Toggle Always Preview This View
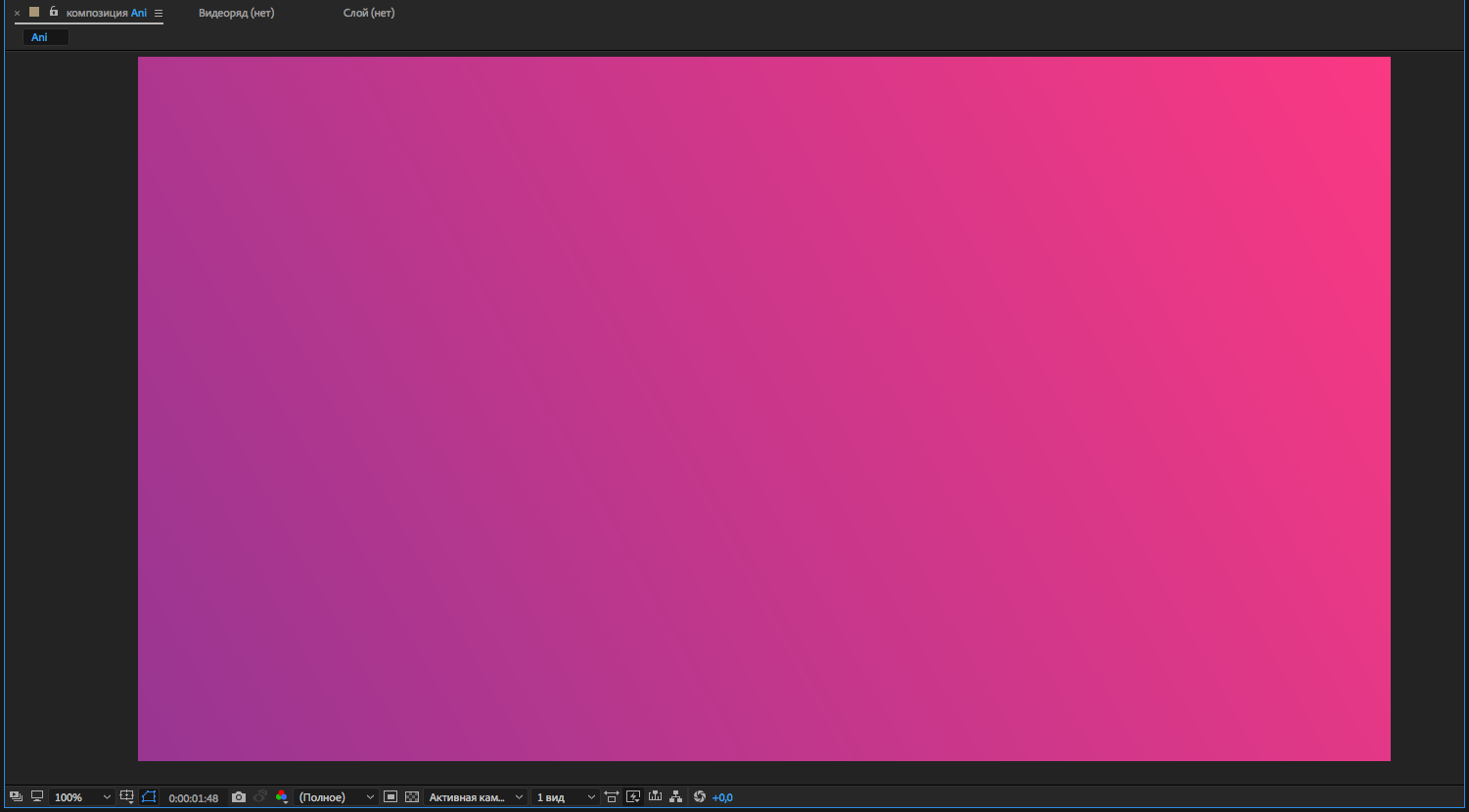Image resolution: width=1469 pixels, height=812 pixels. tap(16, 796)
